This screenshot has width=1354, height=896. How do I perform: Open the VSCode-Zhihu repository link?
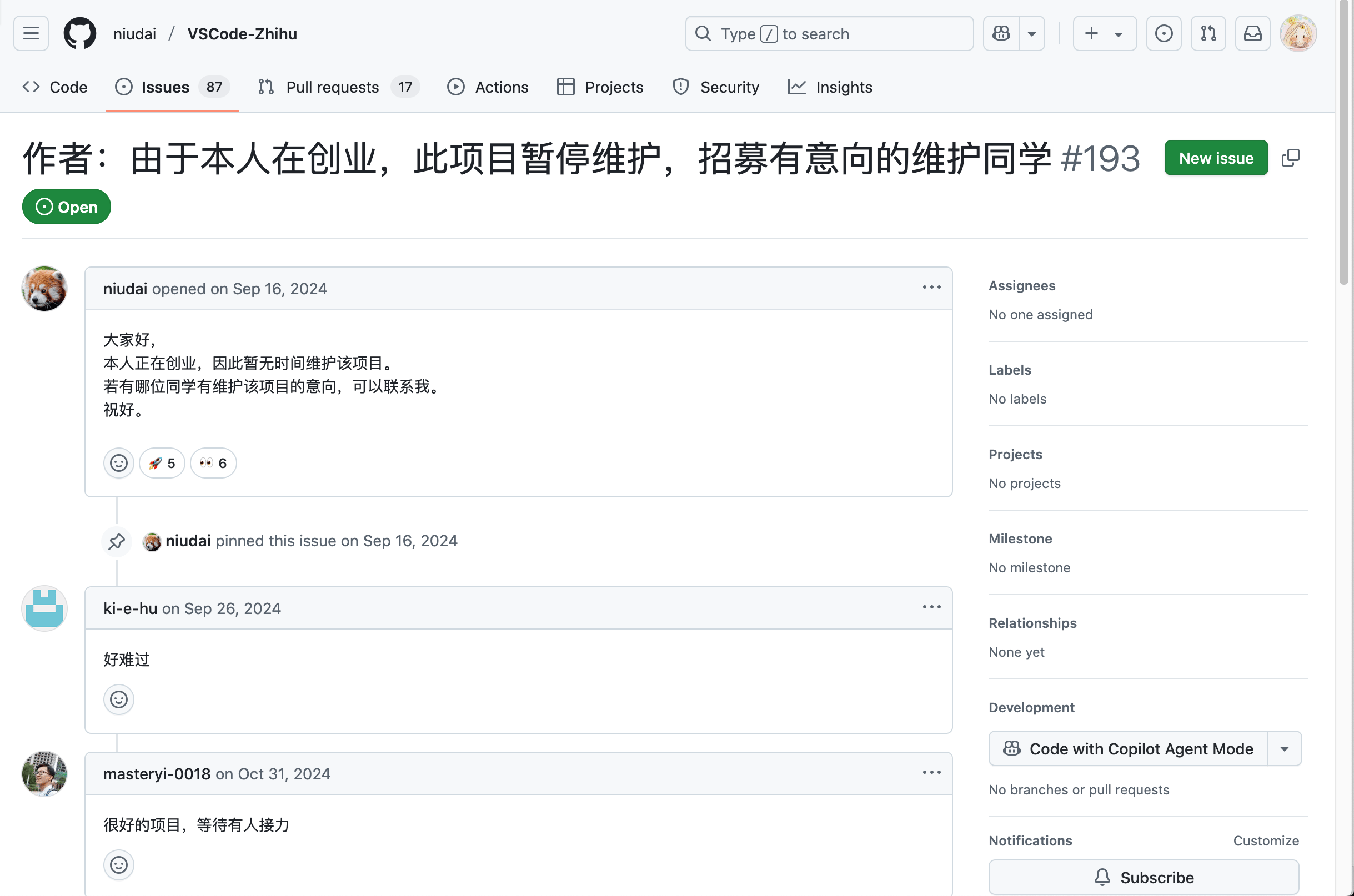click(242, 33)
